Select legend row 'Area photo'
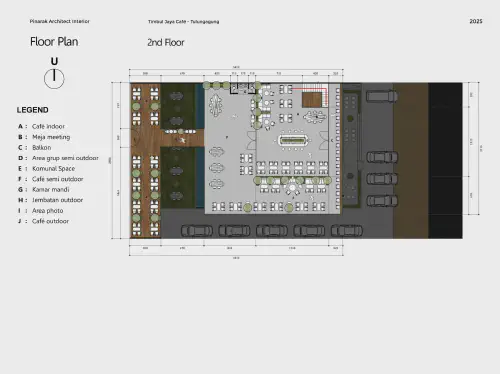 coord(40,211)
